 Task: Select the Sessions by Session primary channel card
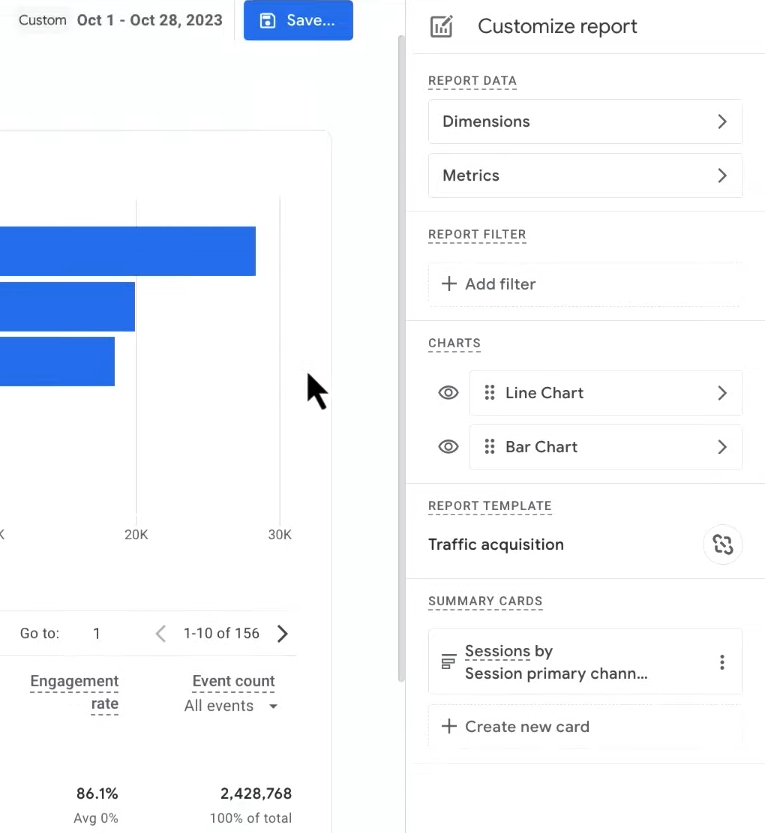(x=585, y=662)
